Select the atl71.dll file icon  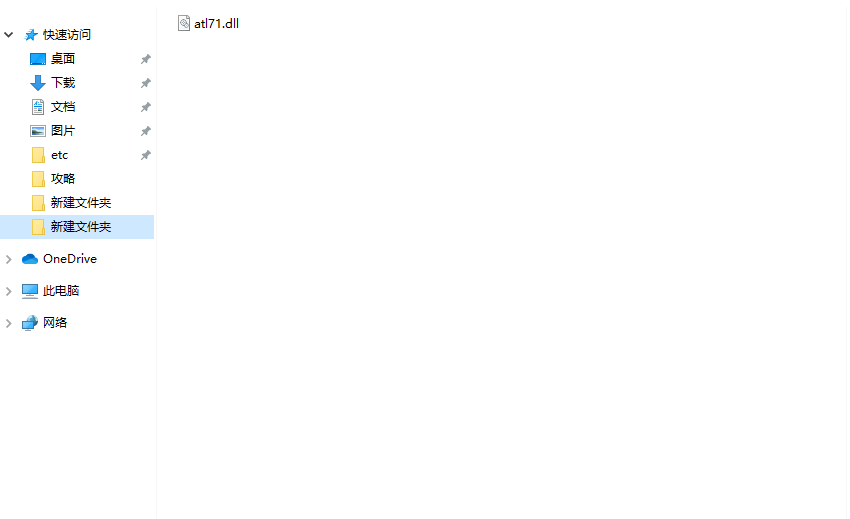(x=184, y=23)
